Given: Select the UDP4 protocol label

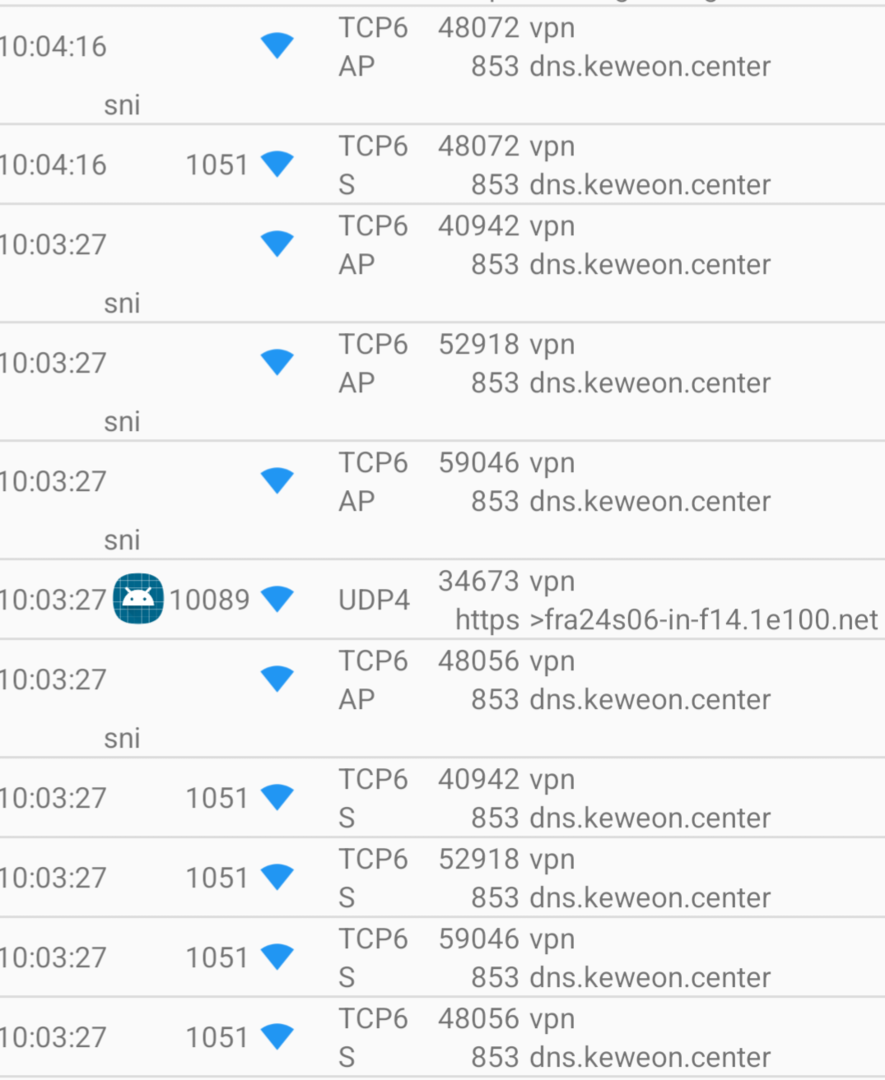Looking at the screenshot, I should (374, 600).
